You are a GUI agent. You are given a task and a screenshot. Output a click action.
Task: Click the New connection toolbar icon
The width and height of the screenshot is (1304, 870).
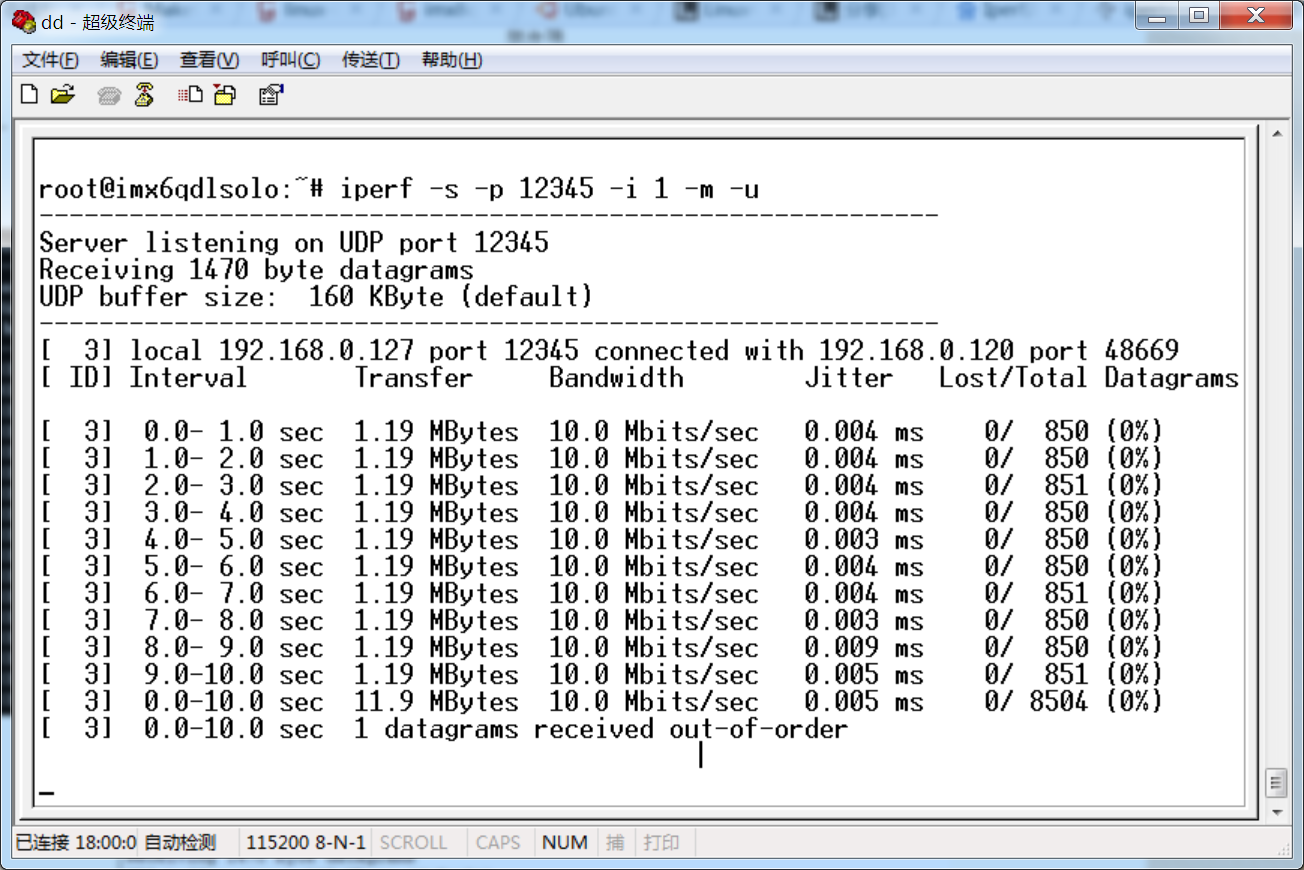pos(30,95)
